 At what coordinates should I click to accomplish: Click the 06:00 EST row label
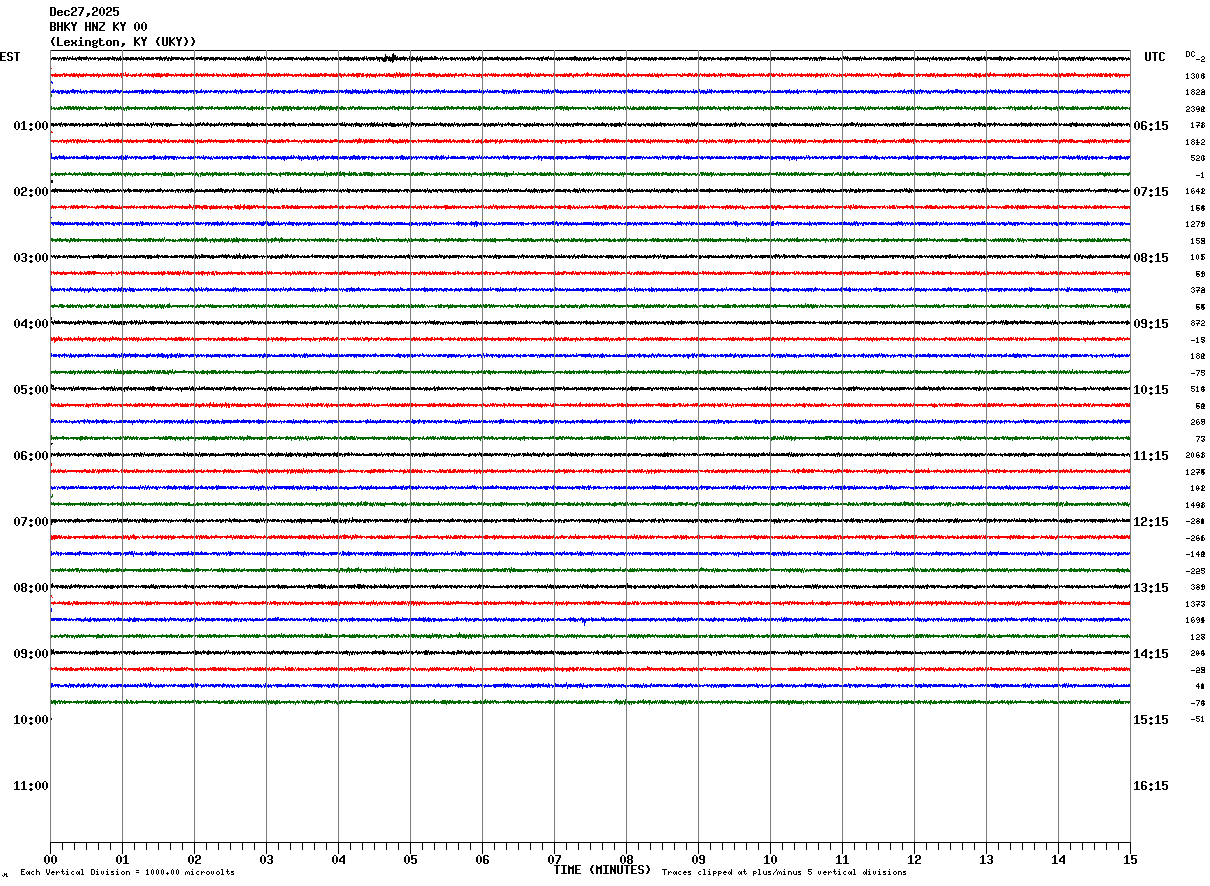(x=30, y=456)
